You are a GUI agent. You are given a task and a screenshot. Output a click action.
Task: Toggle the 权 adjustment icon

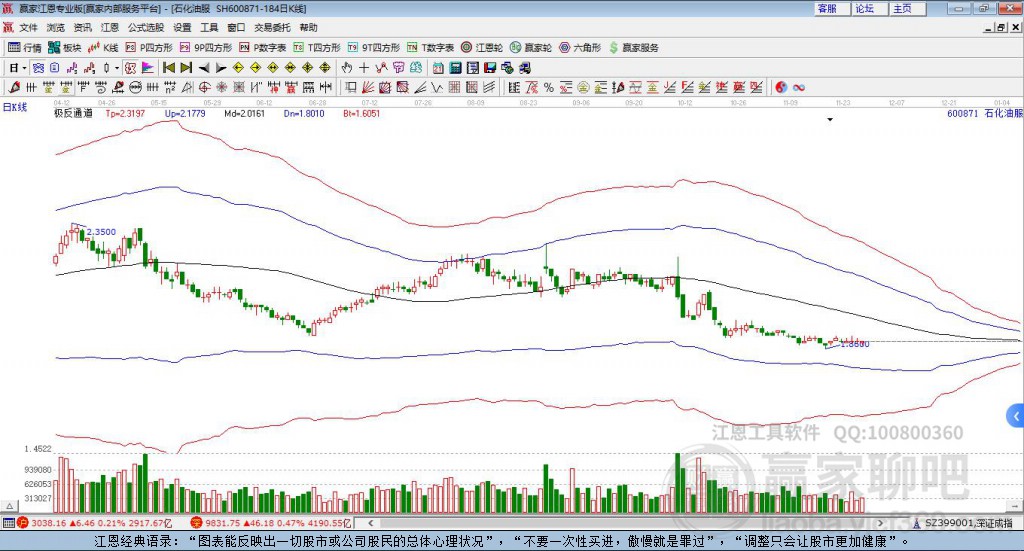[x=130, y=68]
